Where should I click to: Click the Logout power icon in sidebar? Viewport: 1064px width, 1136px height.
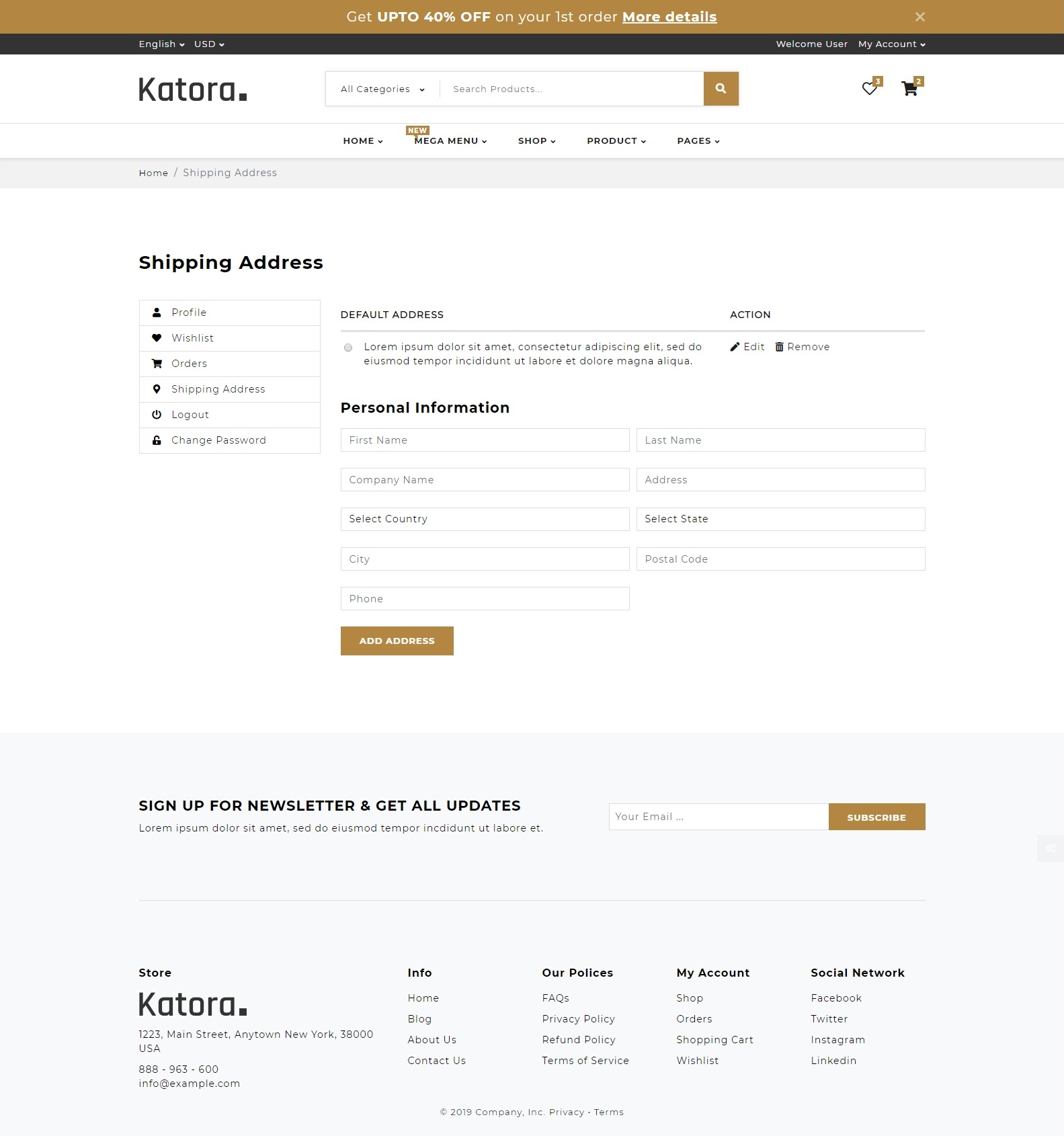[x=157, y=415]
